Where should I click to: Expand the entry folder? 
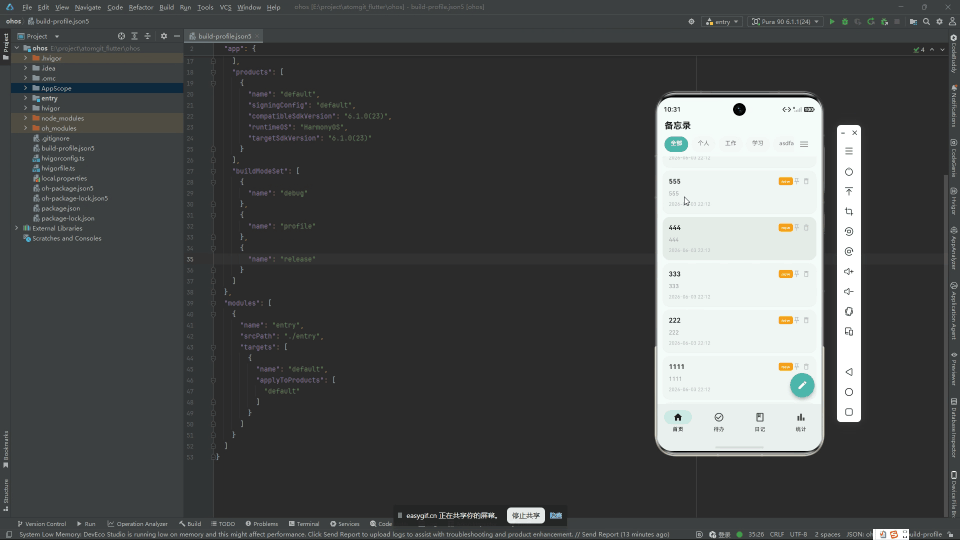click(x=26, y=98)
